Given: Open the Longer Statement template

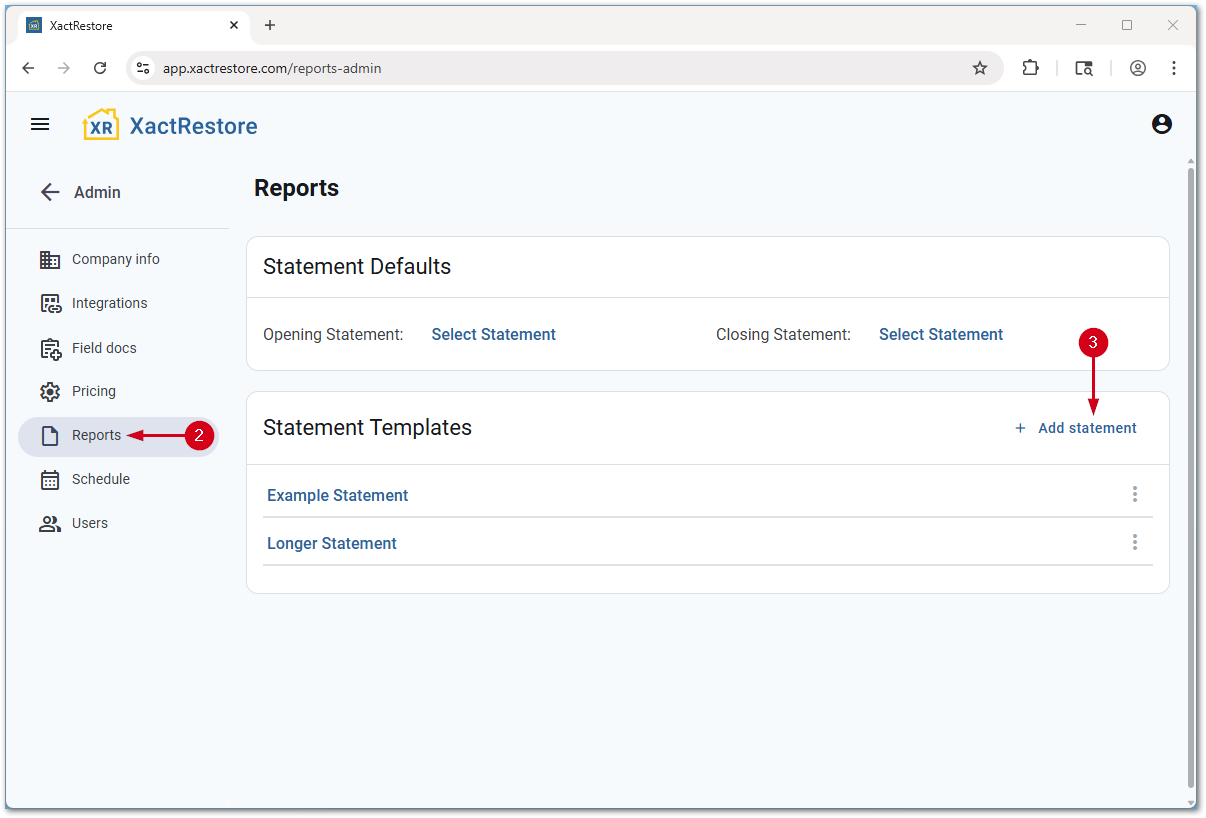Looking at the screenshot, I should click(331, 543).
